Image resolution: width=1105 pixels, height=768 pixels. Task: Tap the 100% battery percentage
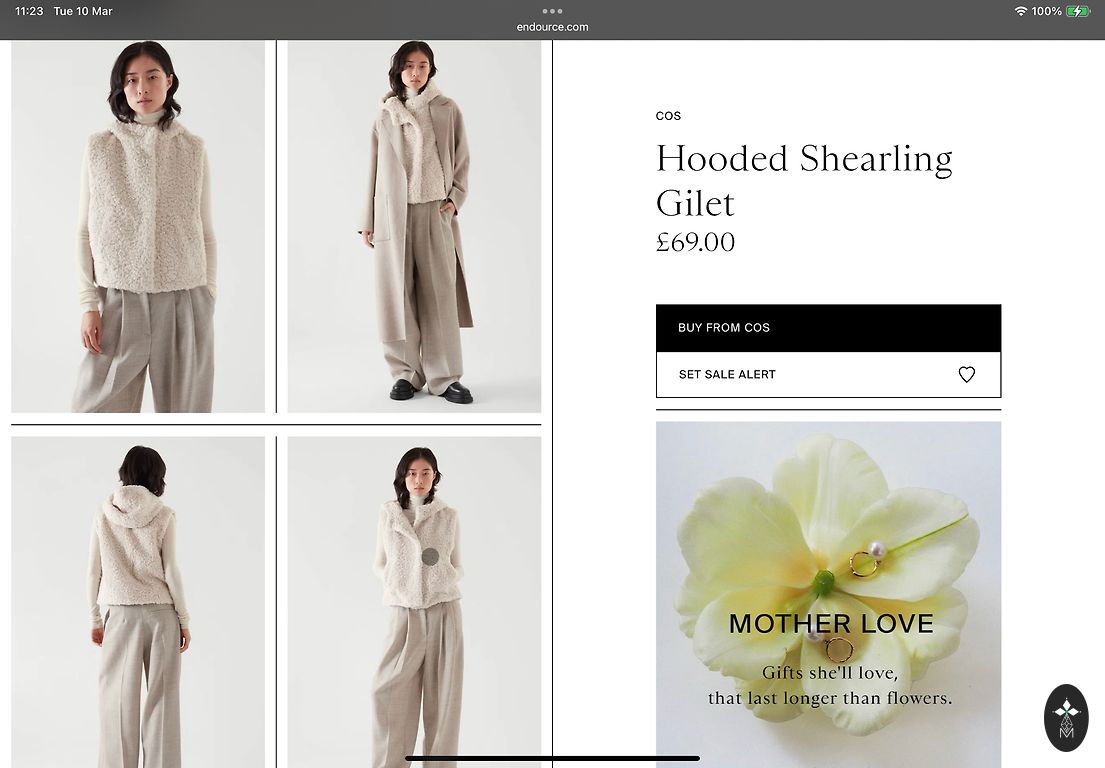[x=1046, y=11]
